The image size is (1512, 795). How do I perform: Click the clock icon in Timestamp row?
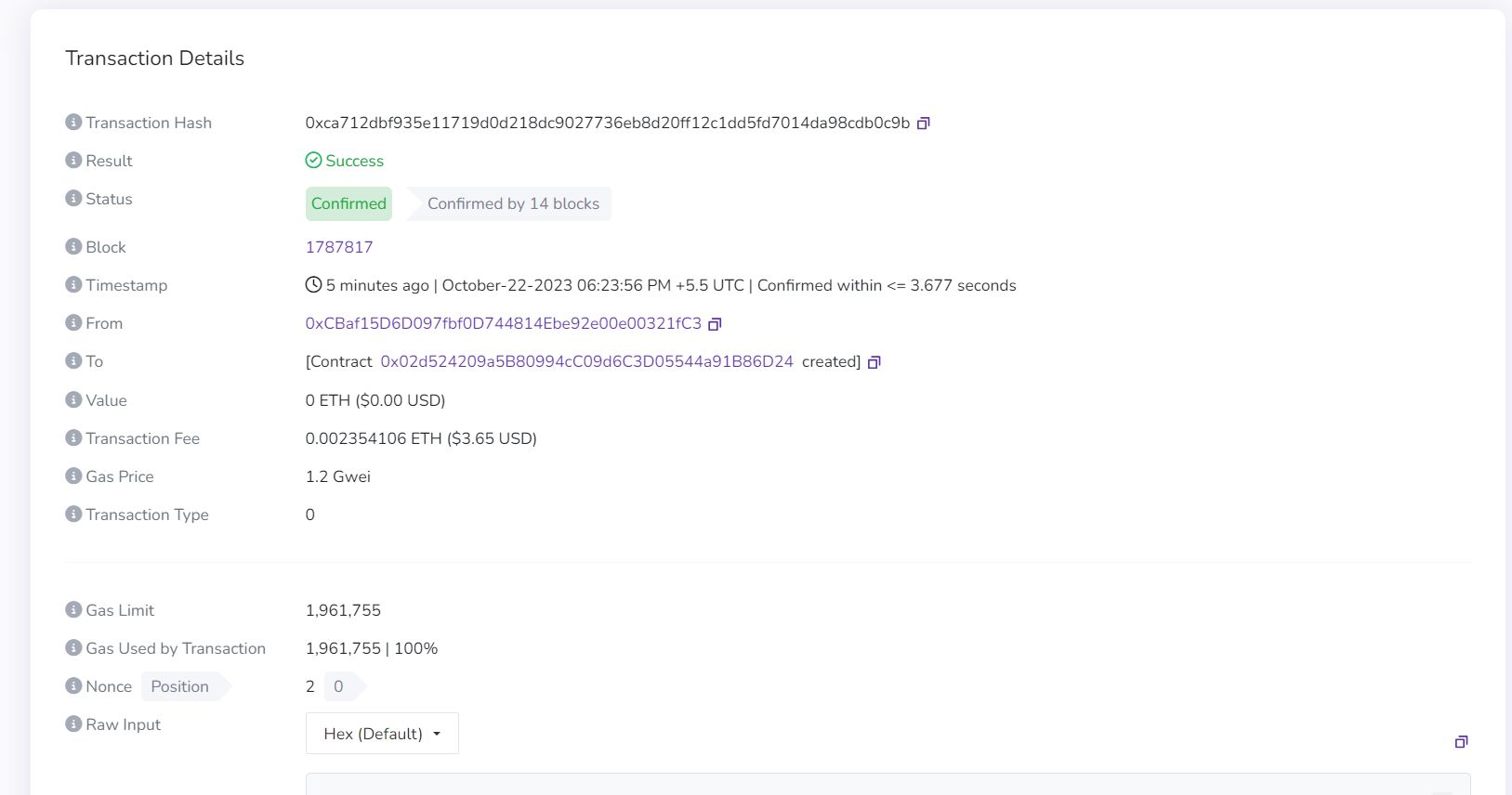coord(313,285)
